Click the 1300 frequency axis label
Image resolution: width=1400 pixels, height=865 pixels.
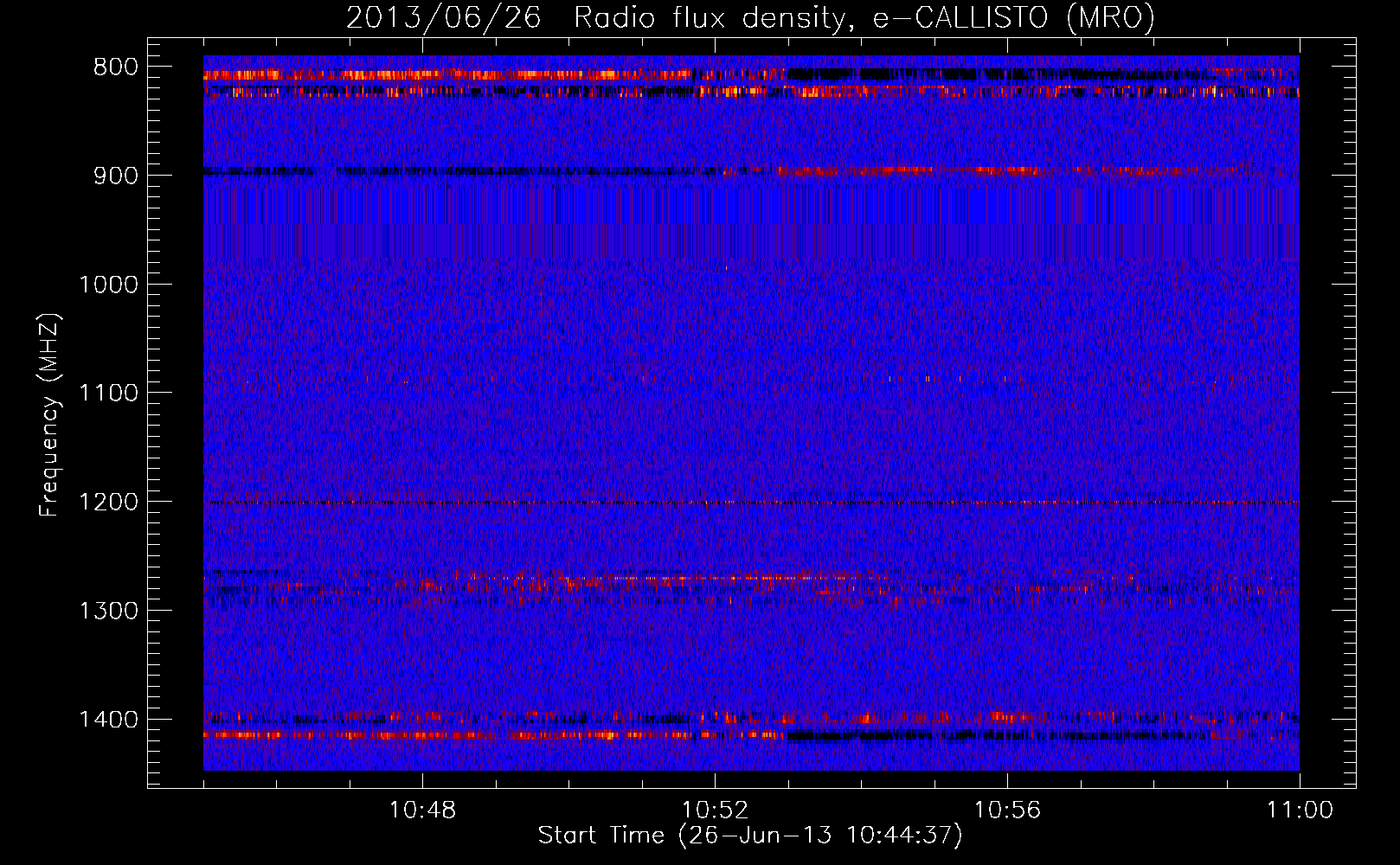(108, 611)
